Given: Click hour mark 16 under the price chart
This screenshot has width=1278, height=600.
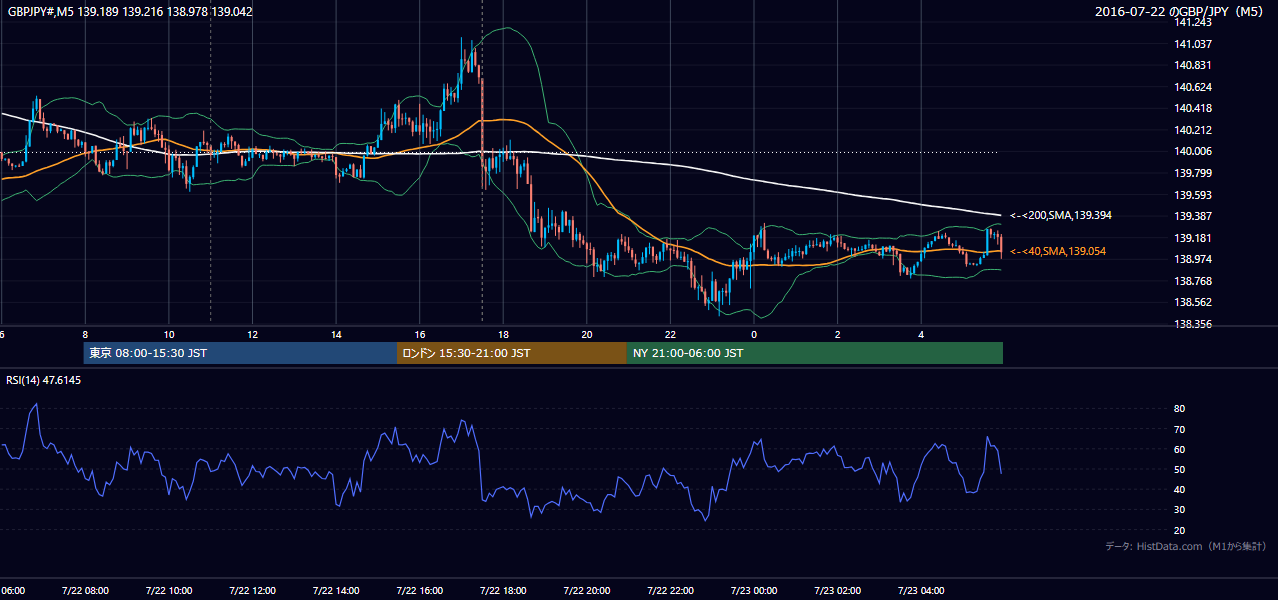Looking at the screenshot, I should point(420,335).
